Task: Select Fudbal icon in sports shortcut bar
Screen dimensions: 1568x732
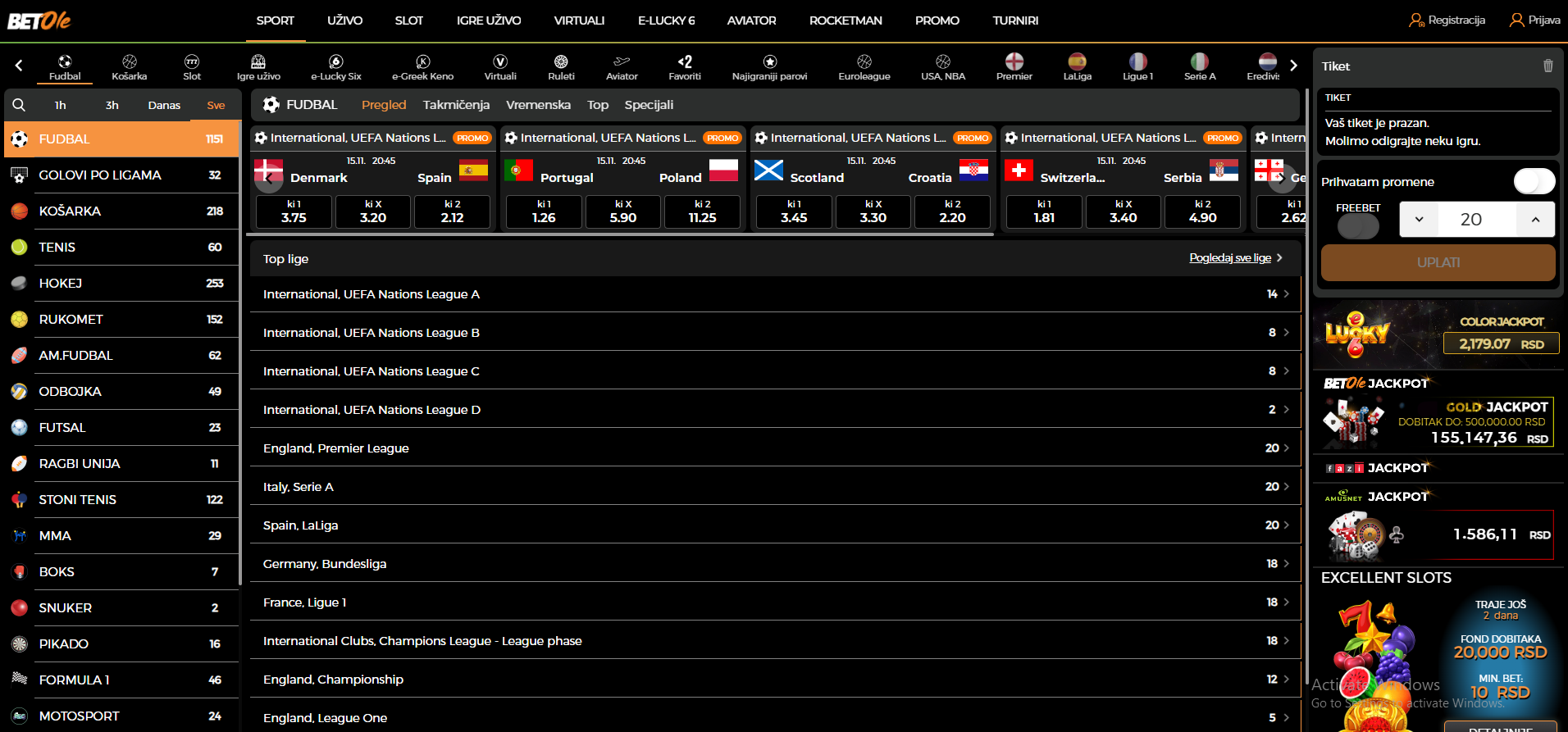Action: point(65,61)
